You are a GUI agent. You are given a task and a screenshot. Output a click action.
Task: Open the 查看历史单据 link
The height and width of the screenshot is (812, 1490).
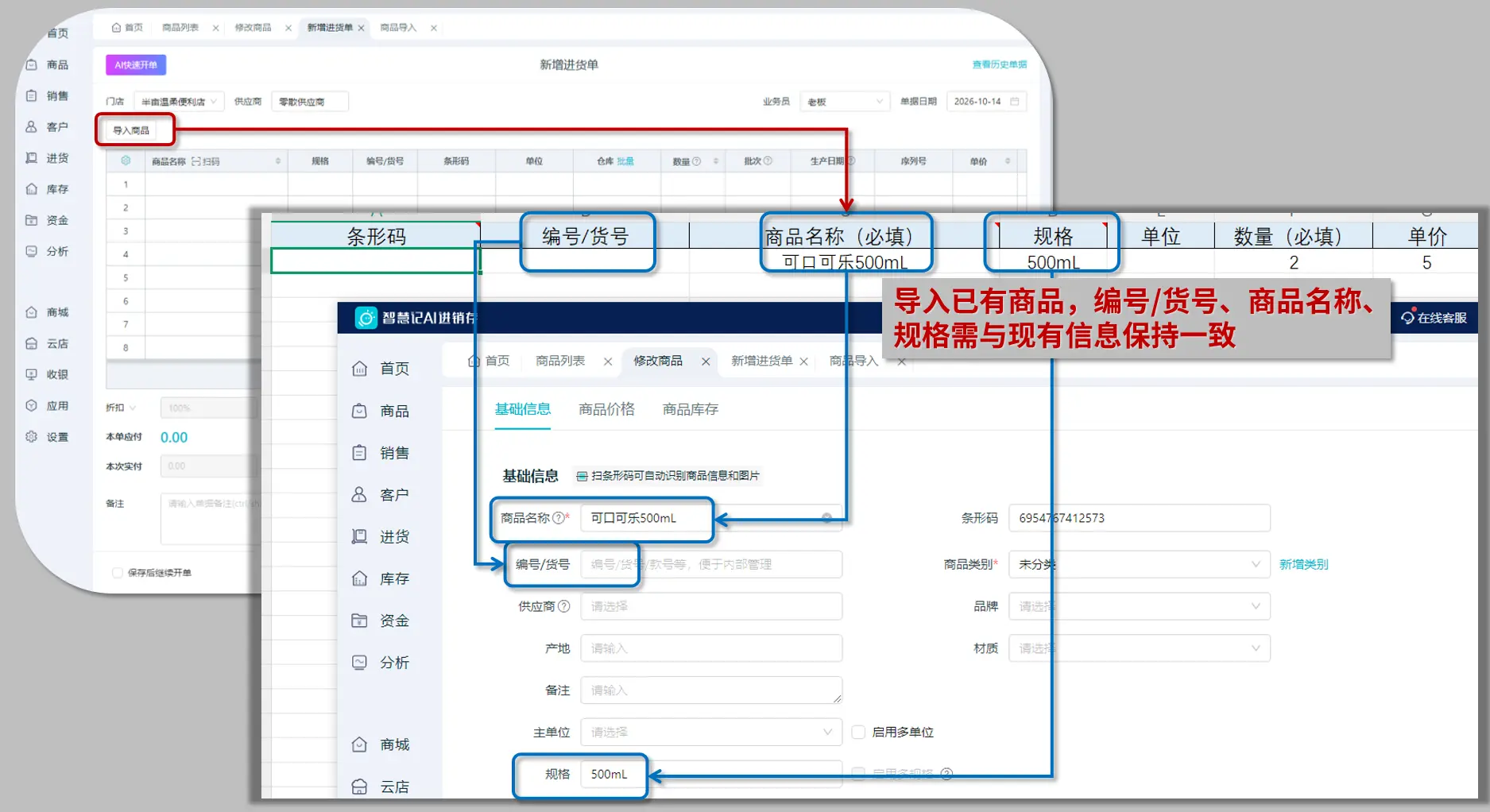(x=999, y=64)
